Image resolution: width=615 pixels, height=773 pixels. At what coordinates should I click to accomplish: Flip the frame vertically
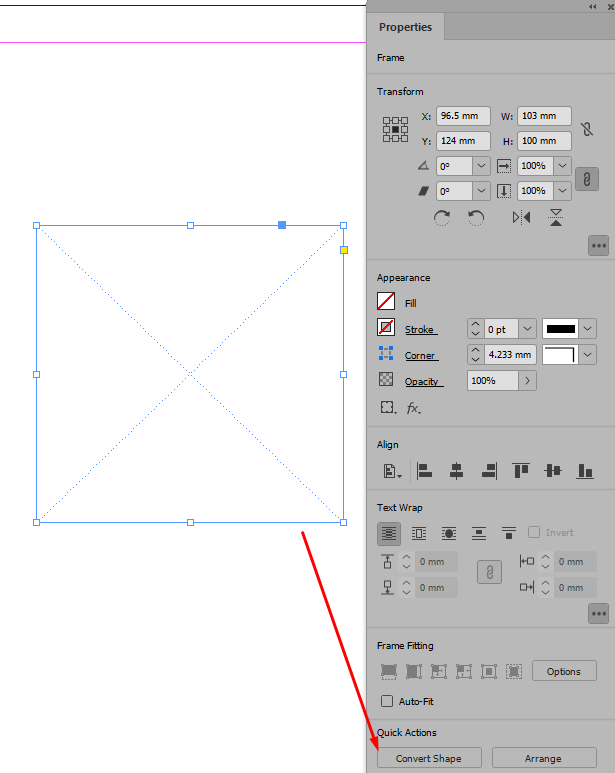coord(556,217)
